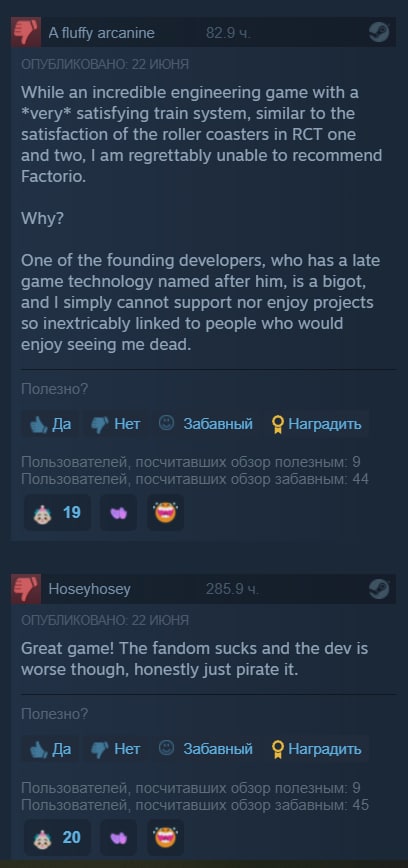
Task: Open the Hoseyhosey user profile
Action: point(90,590)
